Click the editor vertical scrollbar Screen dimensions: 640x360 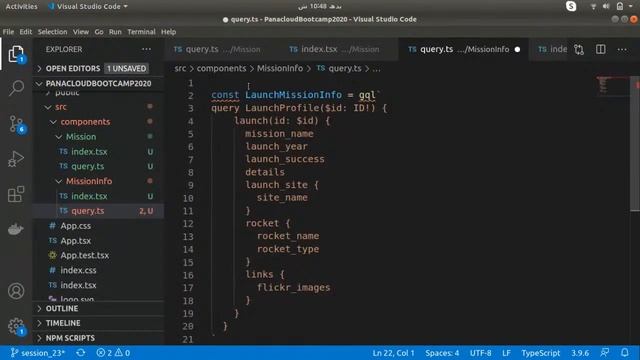point(635,143)
